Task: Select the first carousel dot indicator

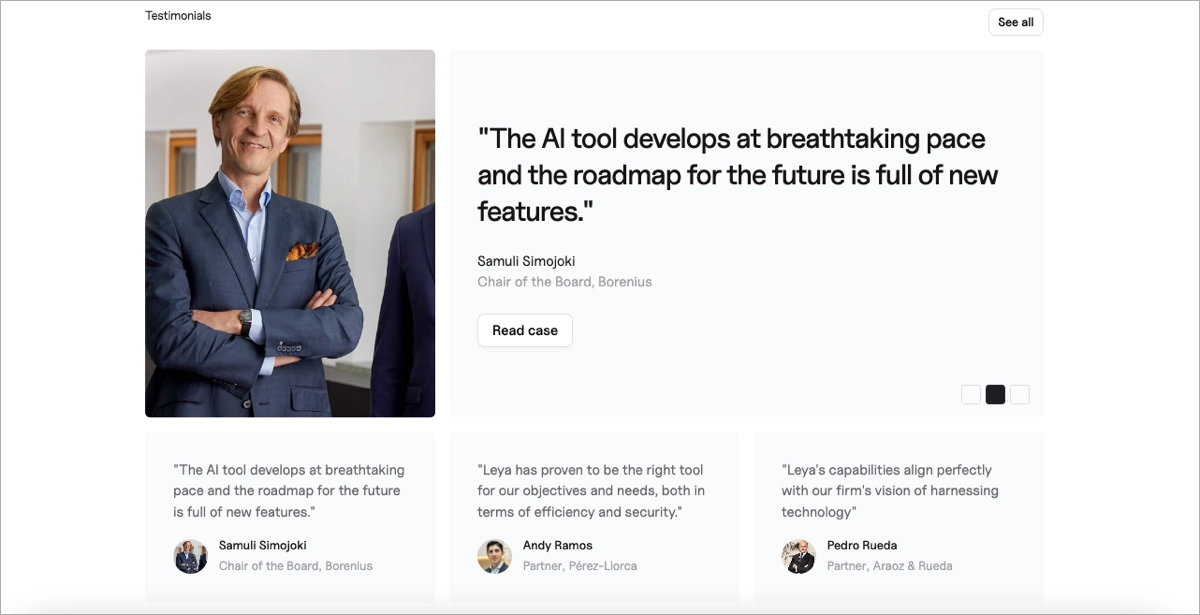Action: 971,394
